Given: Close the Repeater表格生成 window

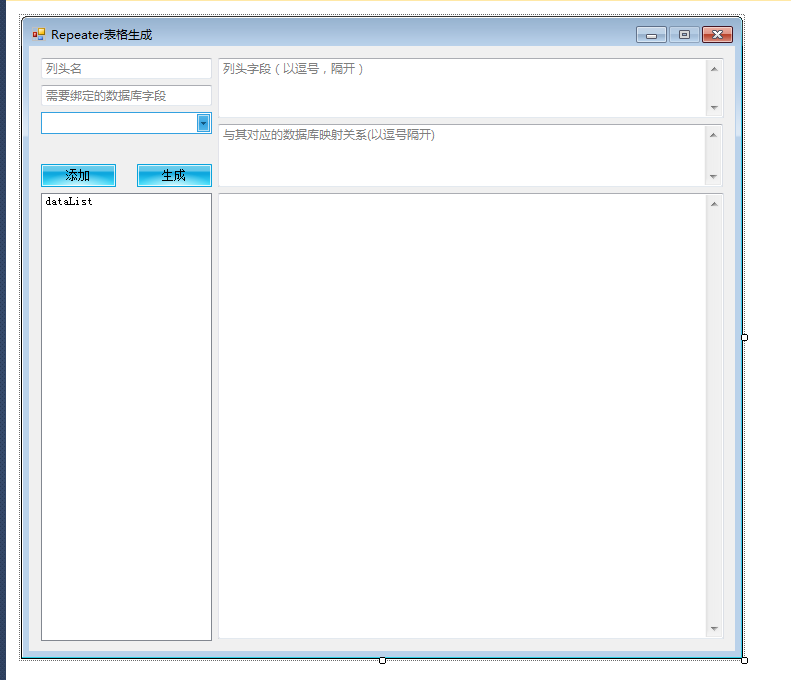Looking at the screenshot, I should [717, 35].
